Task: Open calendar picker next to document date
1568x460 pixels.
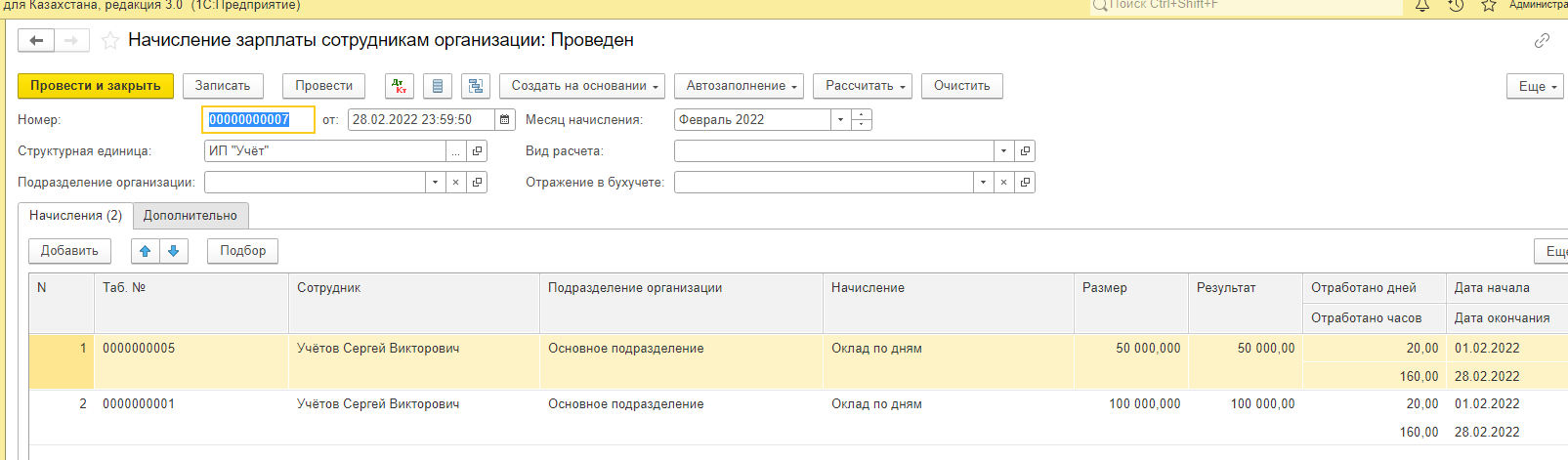Action: coord(504,120)
